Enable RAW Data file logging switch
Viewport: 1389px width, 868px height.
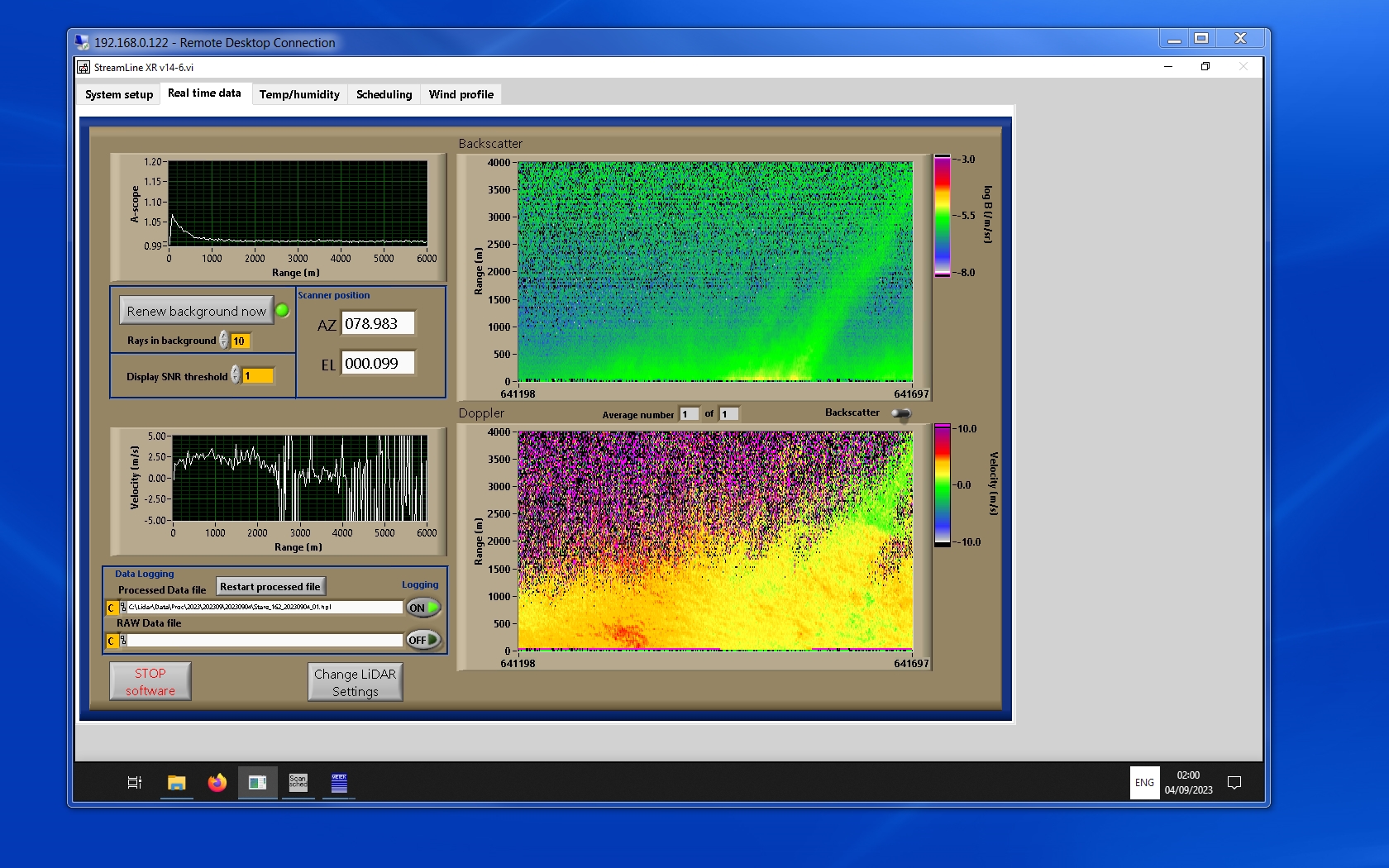[x=422, y=640]
